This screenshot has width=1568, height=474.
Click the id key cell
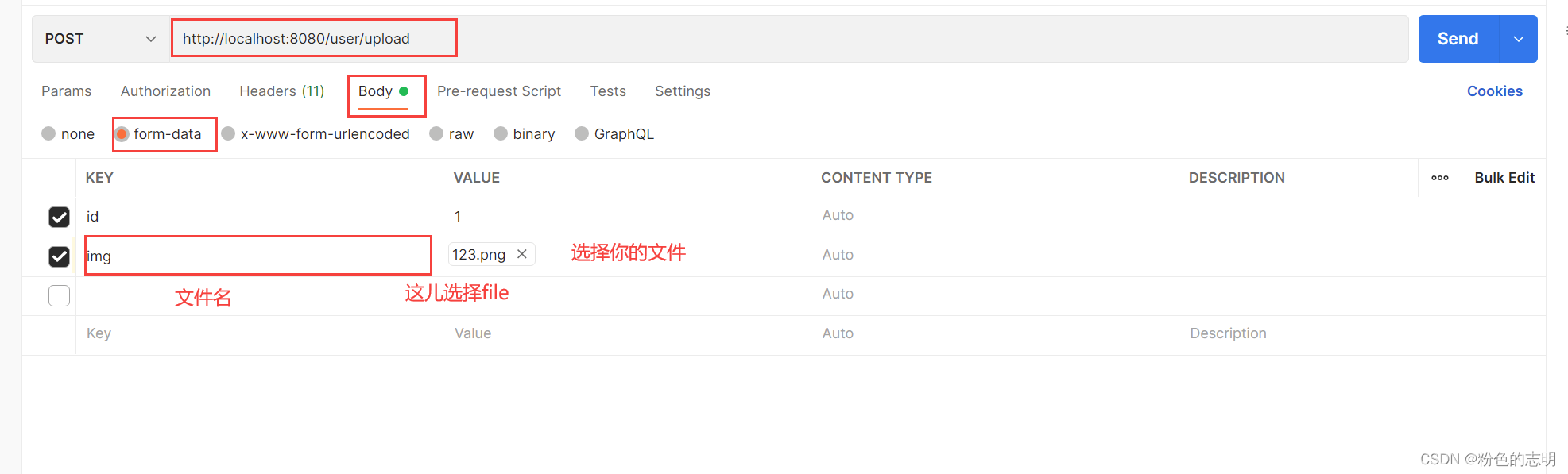(x=259, y=217)
